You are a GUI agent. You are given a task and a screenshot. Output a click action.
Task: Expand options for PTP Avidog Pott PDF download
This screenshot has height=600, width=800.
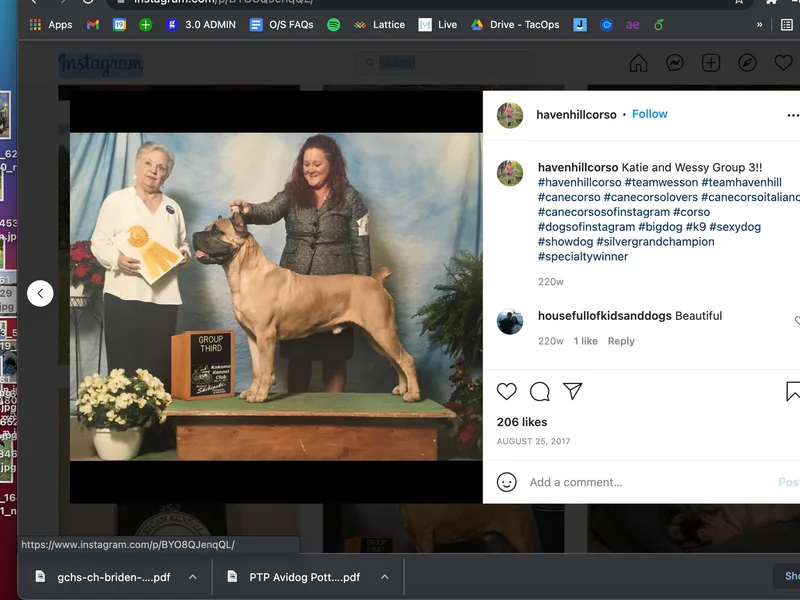(382, 577)
